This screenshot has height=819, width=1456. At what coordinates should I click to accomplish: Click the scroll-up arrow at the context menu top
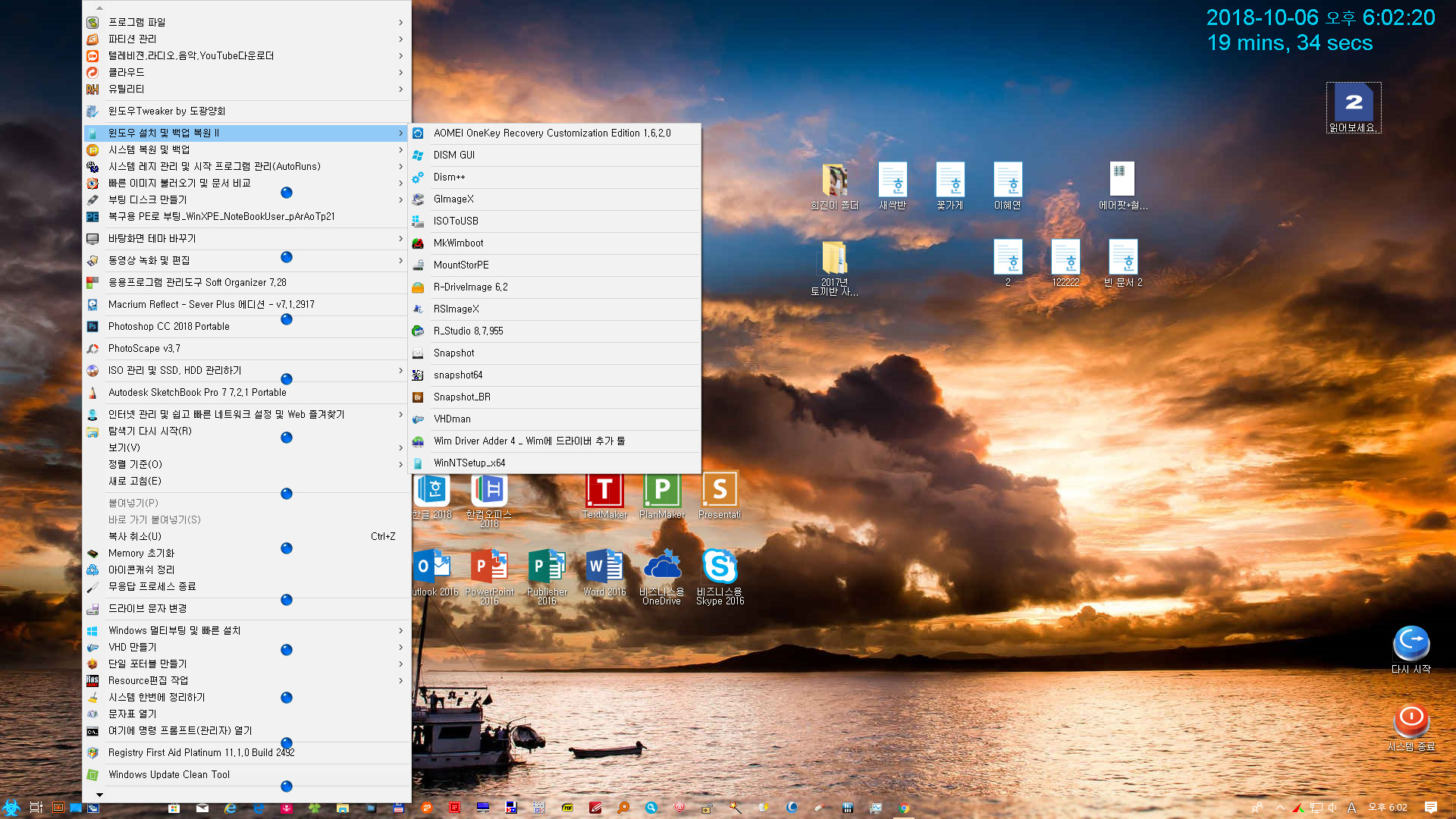coord(99,8)
